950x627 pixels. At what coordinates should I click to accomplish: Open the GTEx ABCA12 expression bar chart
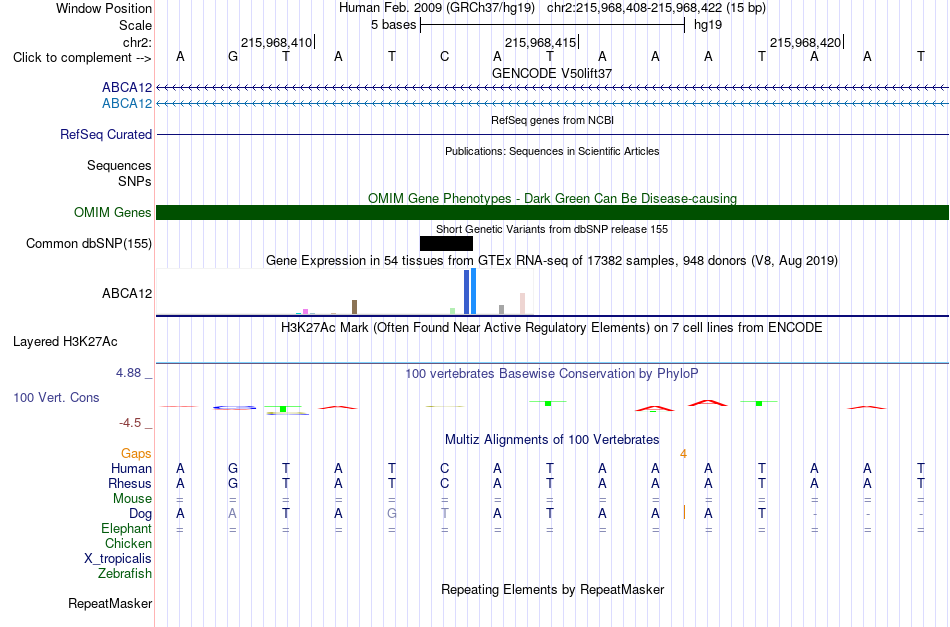[345, 292]
